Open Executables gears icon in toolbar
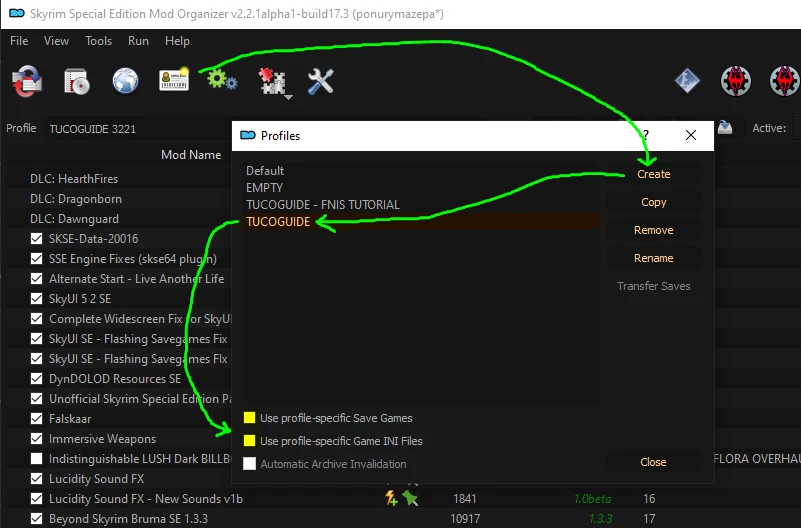Screen dimensions: 801x528 point(222,80)
